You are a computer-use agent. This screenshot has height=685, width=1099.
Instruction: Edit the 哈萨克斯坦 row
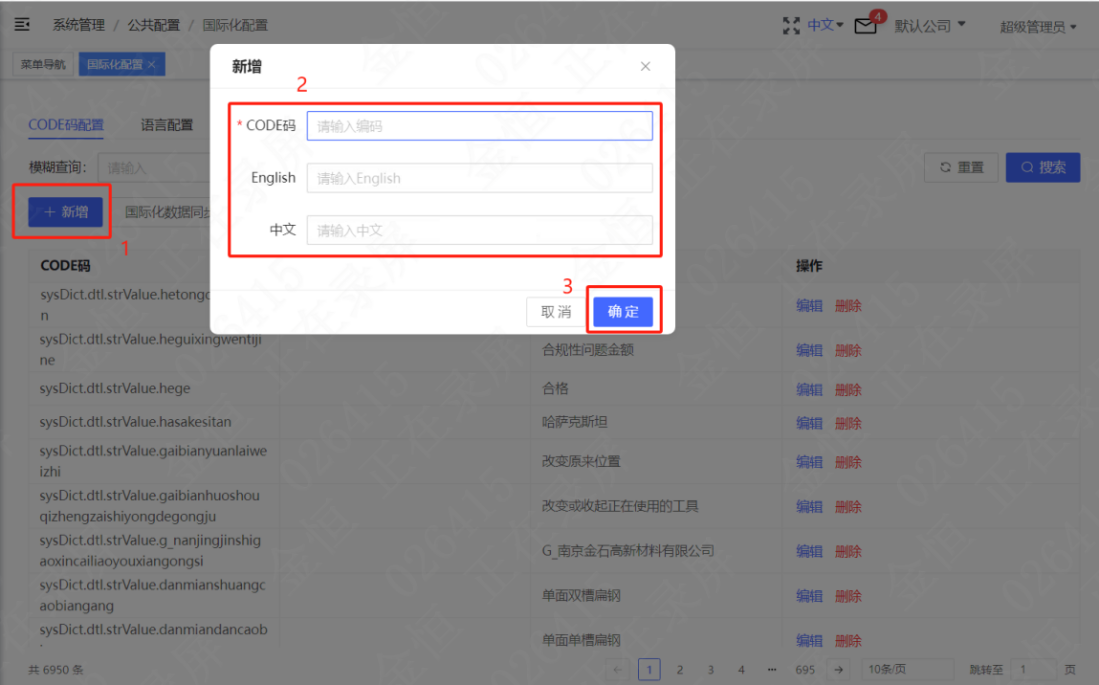(809, 423)
